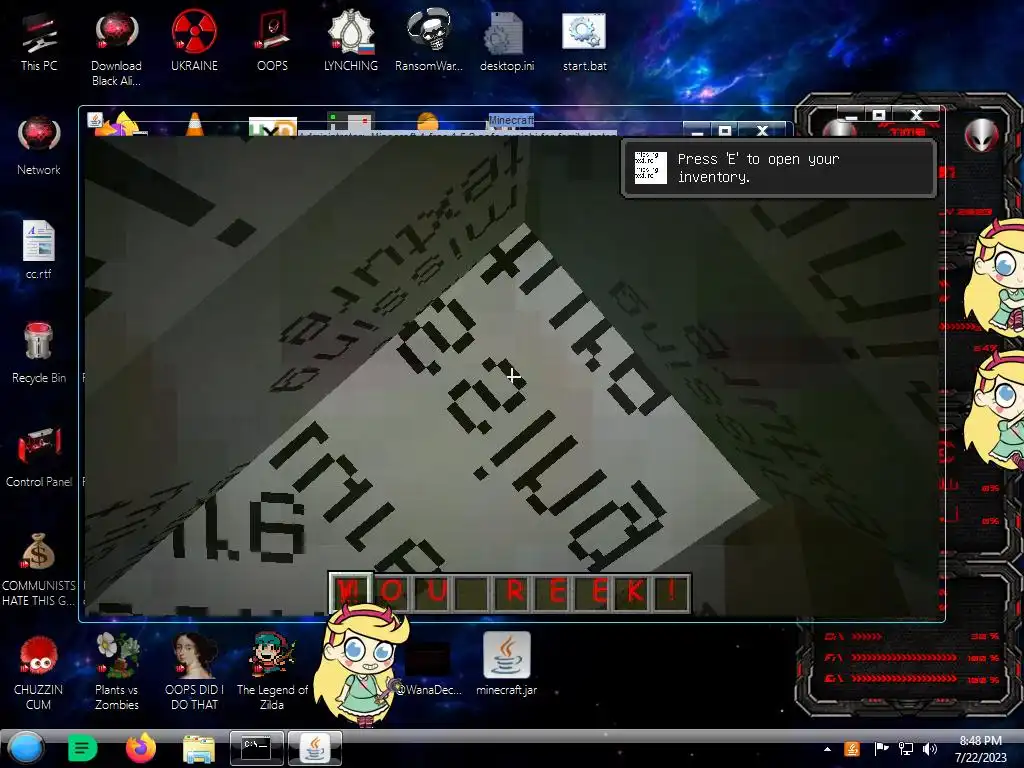Open the Recycle Bin
Image resolution: width=1024 pixels, height=768 pixels.
point(39,353)
